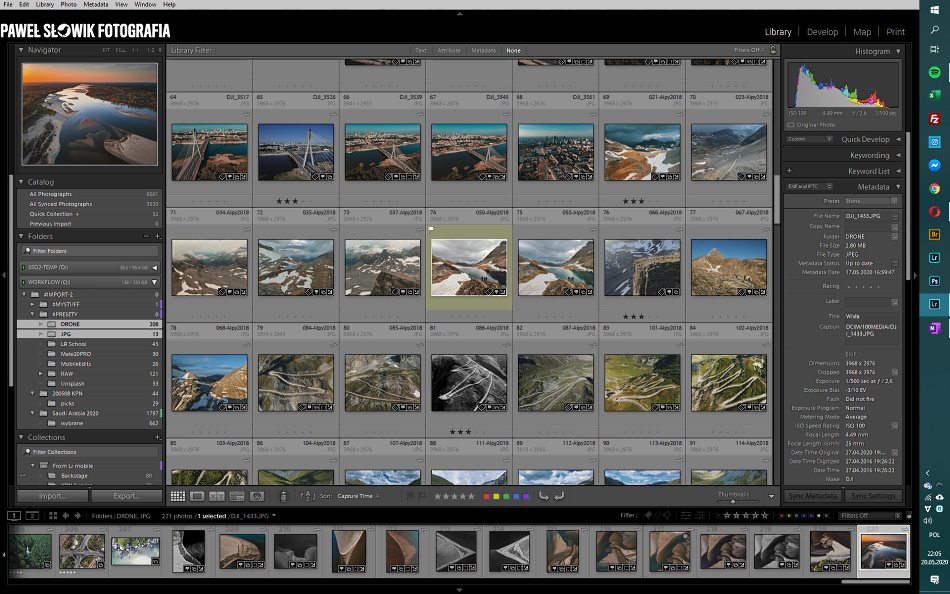Select Attribute filter in Library Filter bar

pos(449,50)
